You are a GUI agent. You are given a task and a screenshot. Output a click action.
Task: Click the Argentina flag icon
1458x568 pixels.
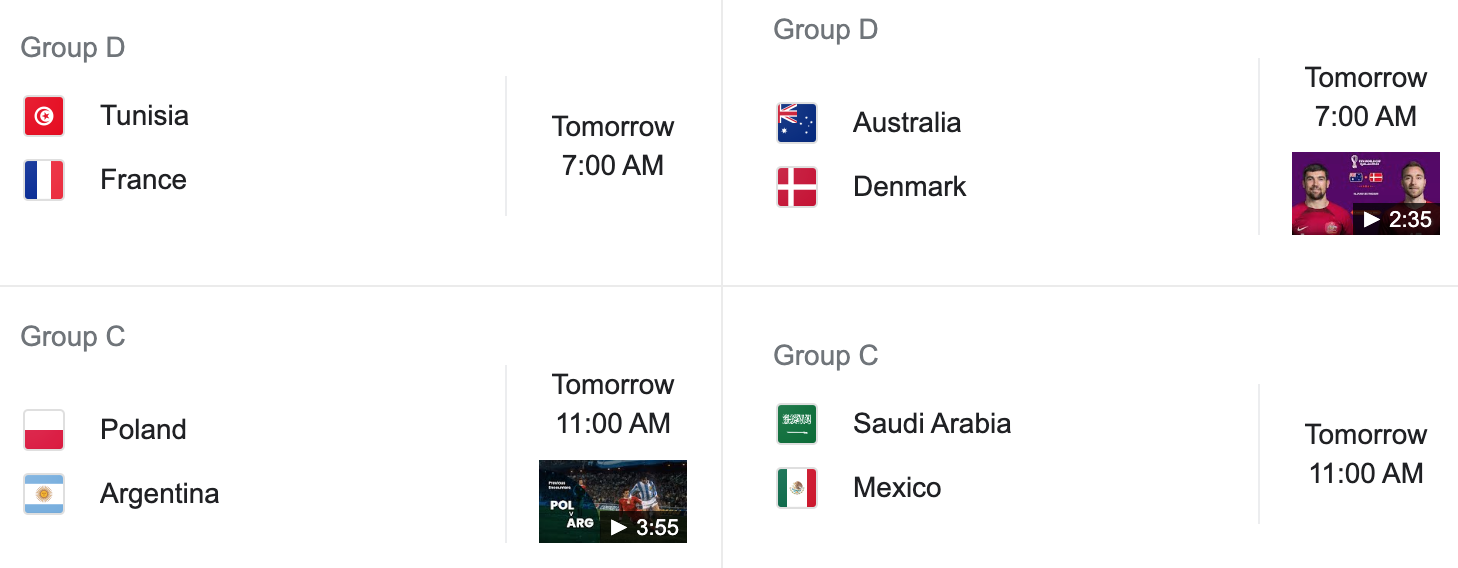[x=44, y=494]
